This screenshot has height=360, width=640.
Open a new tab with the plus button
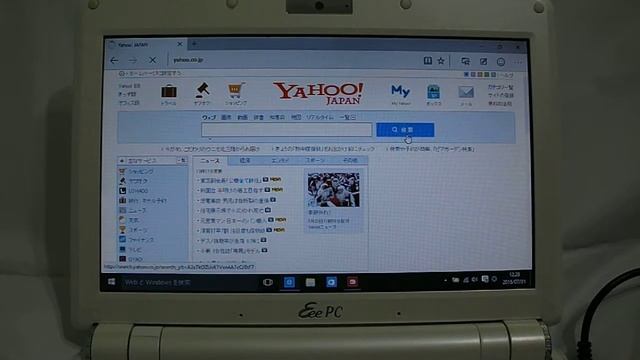[x=195, y=44]
